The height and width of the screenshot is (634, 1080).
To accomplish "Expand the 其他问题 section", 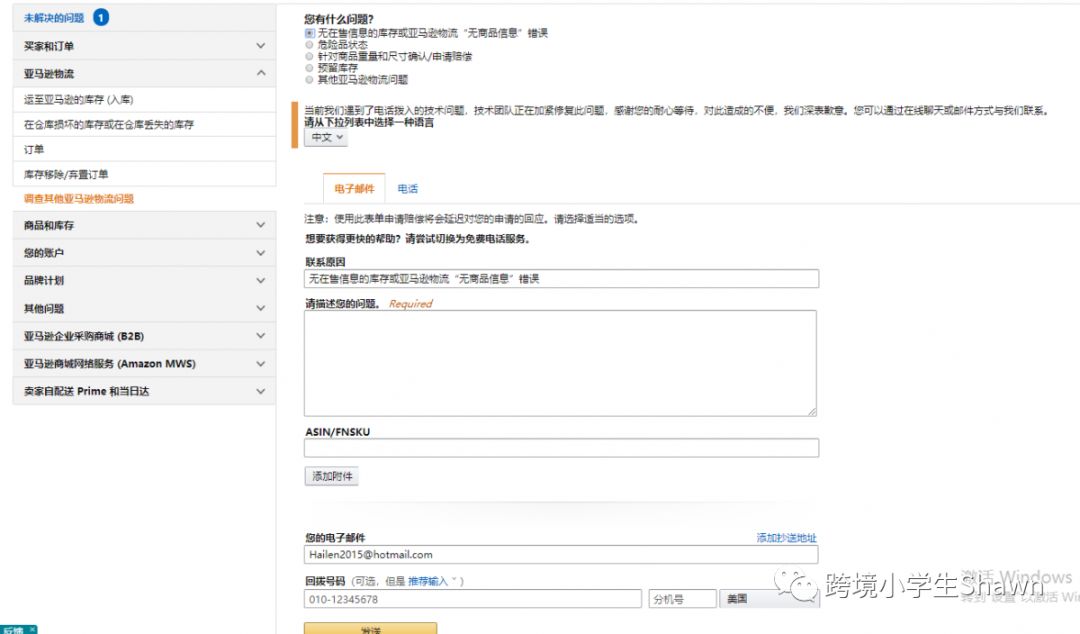I will click(144, 308).
